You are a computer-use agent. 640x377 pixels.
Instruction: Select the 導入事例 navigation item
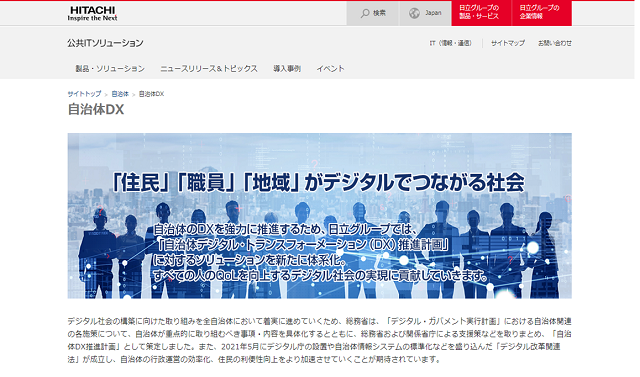coord(287,69)
